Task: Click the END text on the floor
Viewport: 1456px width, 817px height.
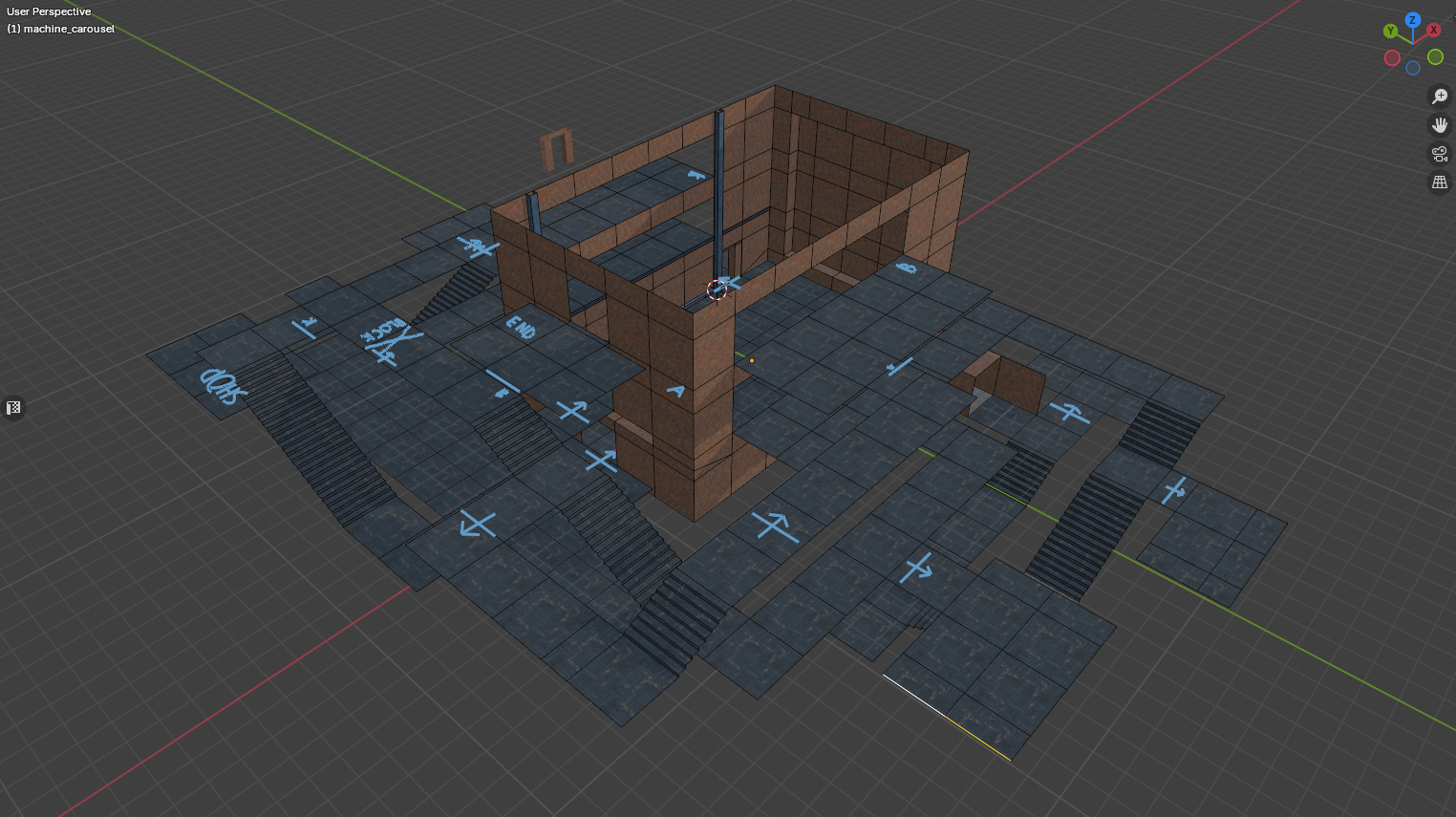Action: [x=521, y=327]
